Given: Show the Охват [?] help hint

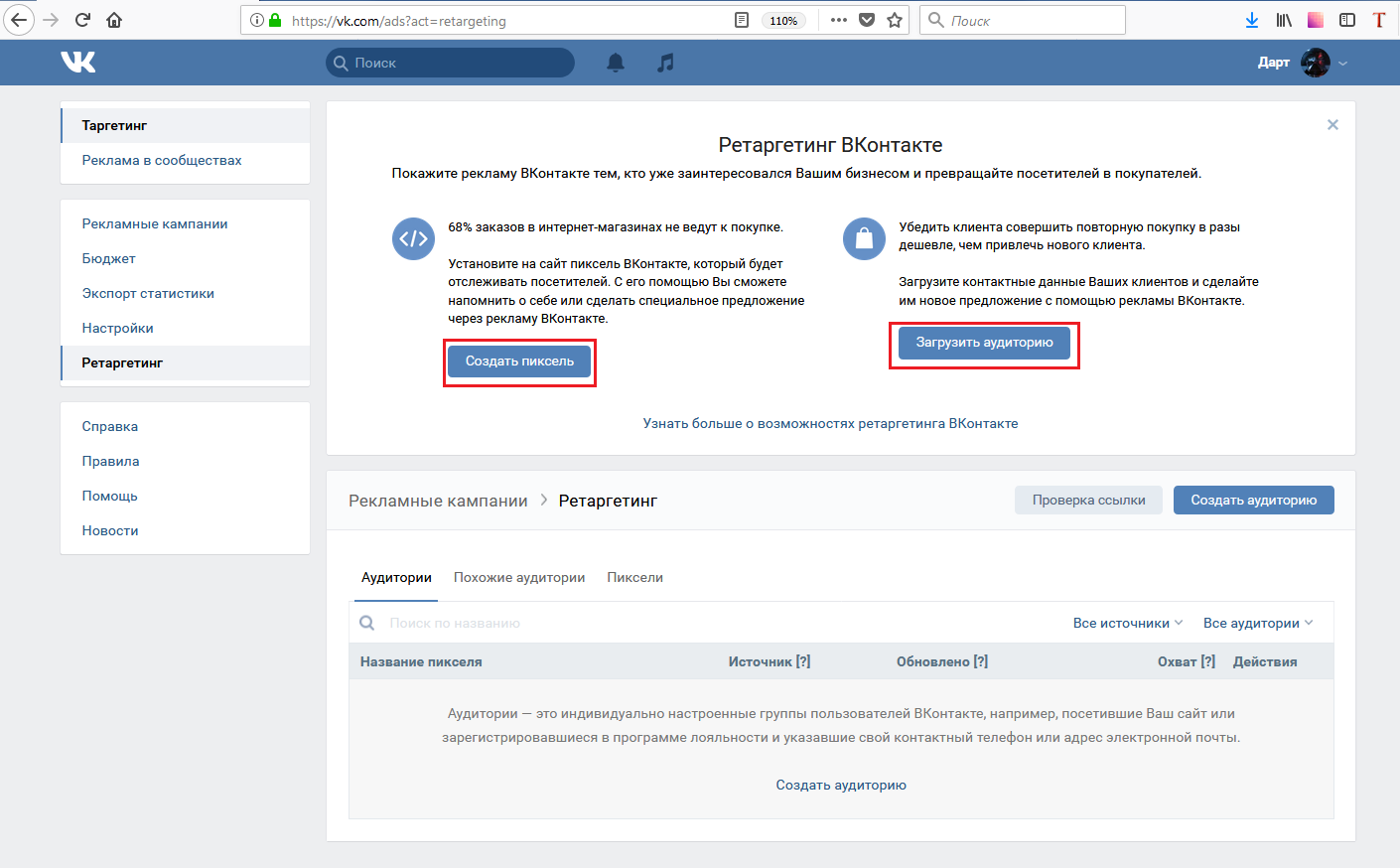Looking at the screenshot, I should pos(1208,661).
